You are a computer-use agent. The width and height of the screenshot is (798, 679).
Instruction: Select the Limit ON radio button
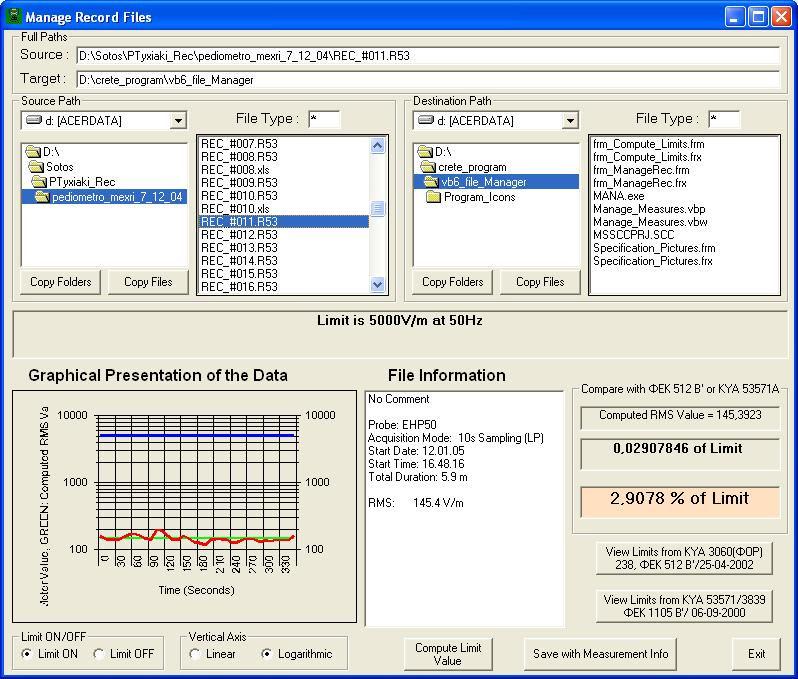tap(27, 654)
